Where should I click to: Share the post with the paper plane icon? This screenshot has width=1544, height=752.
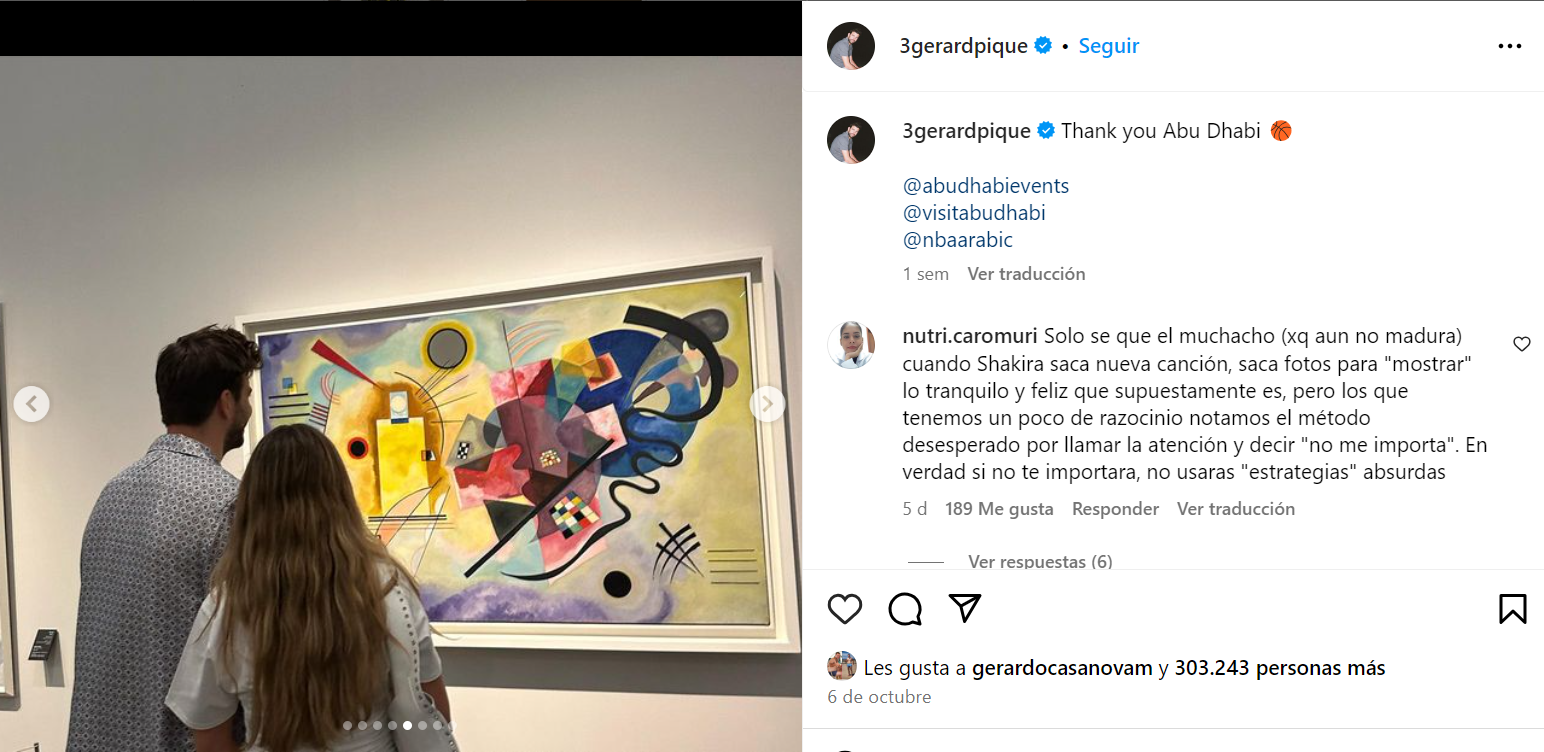[965, 609]
